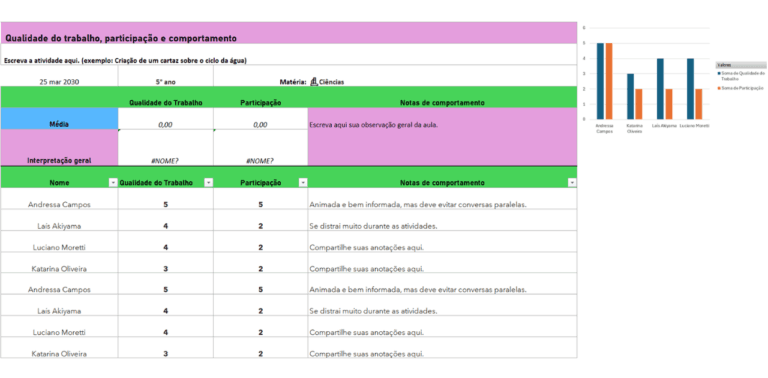This screenshot has width=768, height=378.
Task: Select the date cell 25 mar 2030
Action: [59, 76]
